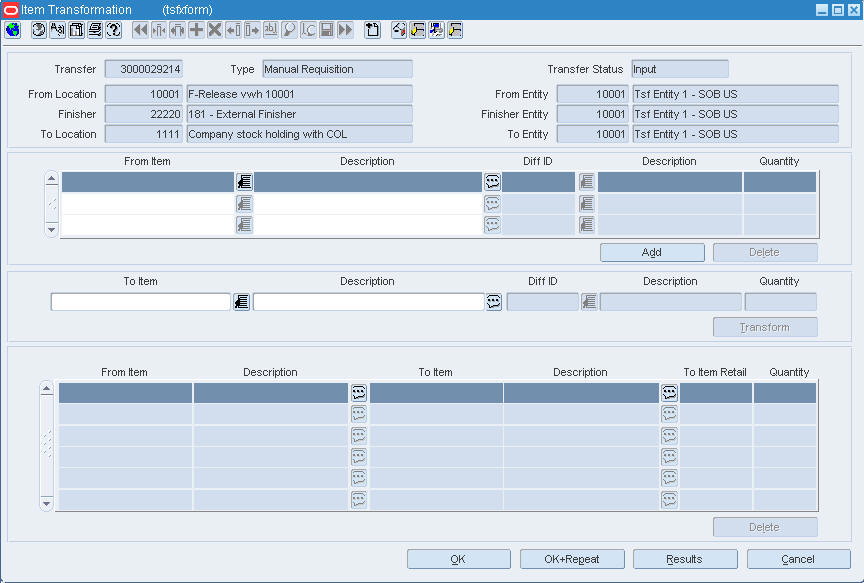This screenshot has width=864, height=583.
Task: Click the Transfer number field 3000029214
Action: [143, 69]
